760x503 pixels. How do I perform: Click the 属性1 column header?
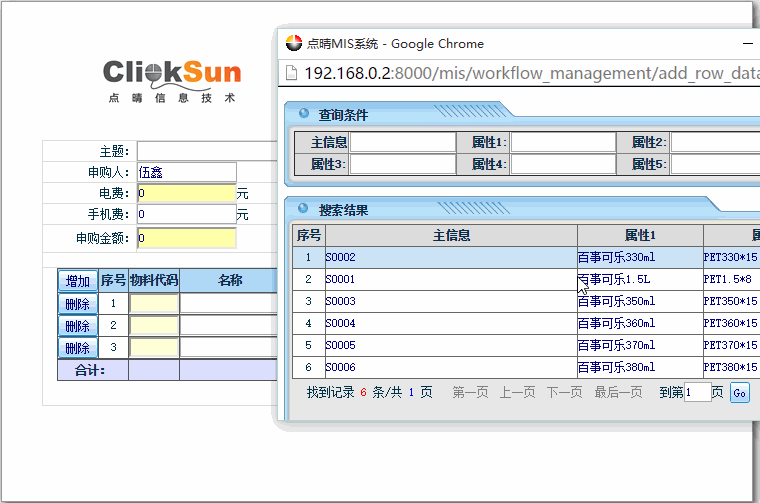[639, 235]
